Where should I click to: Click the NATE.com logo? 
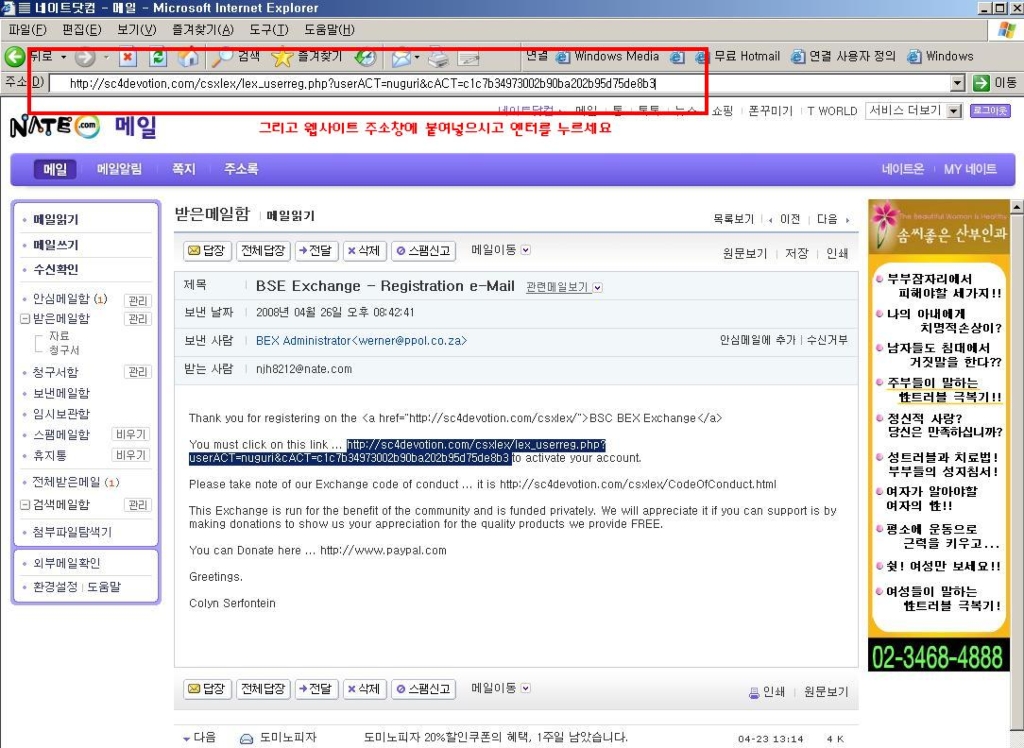pyautogui.click(x=55, y=126)
